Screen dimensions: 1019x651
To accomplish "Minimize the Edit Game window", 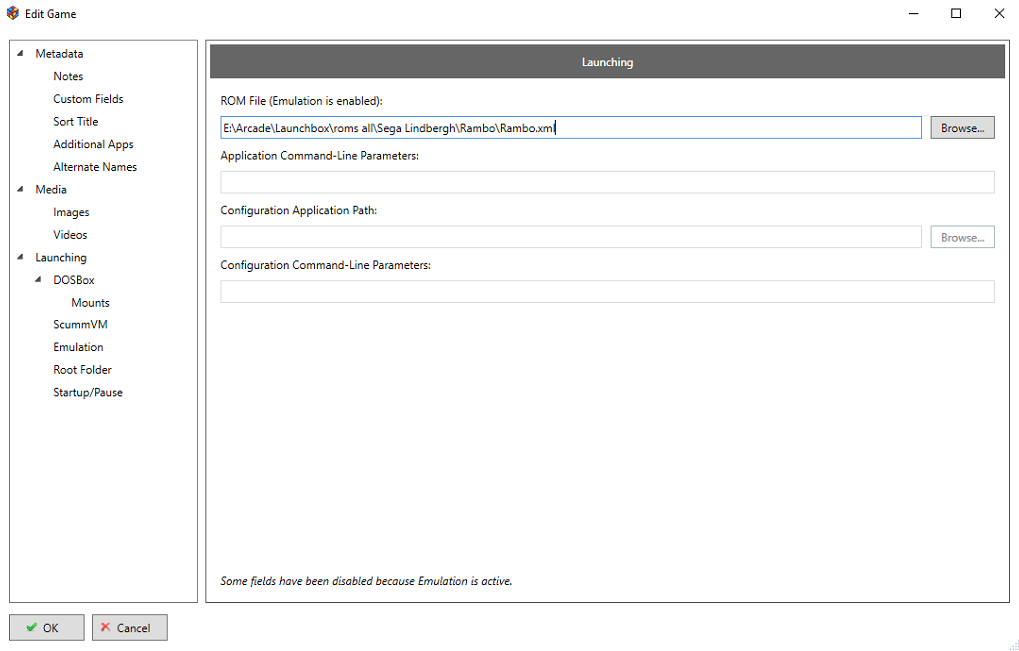I will point(914,13).
